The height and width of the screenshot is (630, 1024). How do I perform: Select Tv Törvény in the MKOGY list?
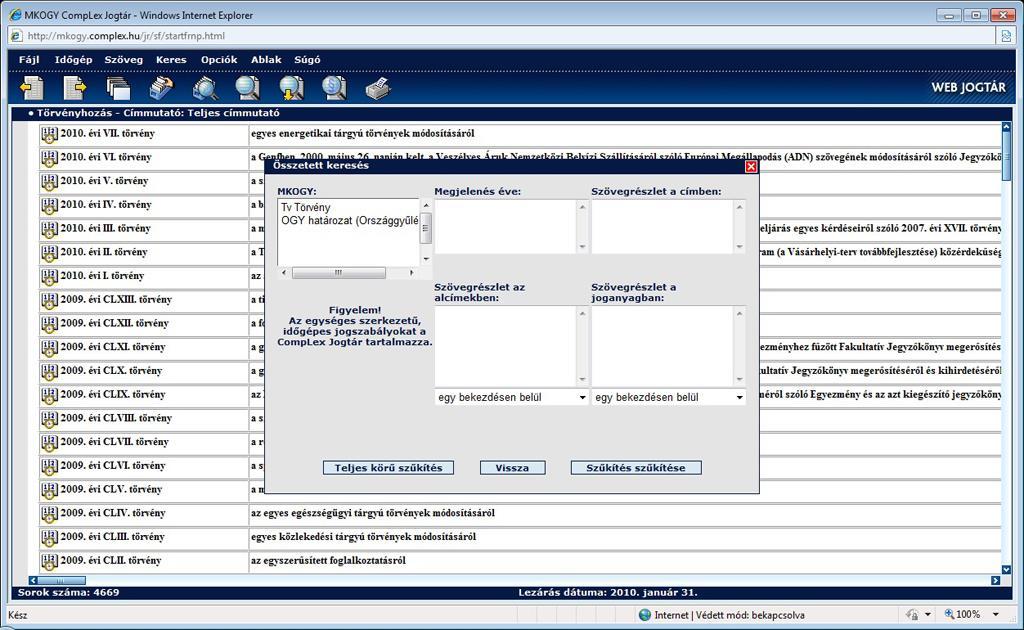[306, 207]
